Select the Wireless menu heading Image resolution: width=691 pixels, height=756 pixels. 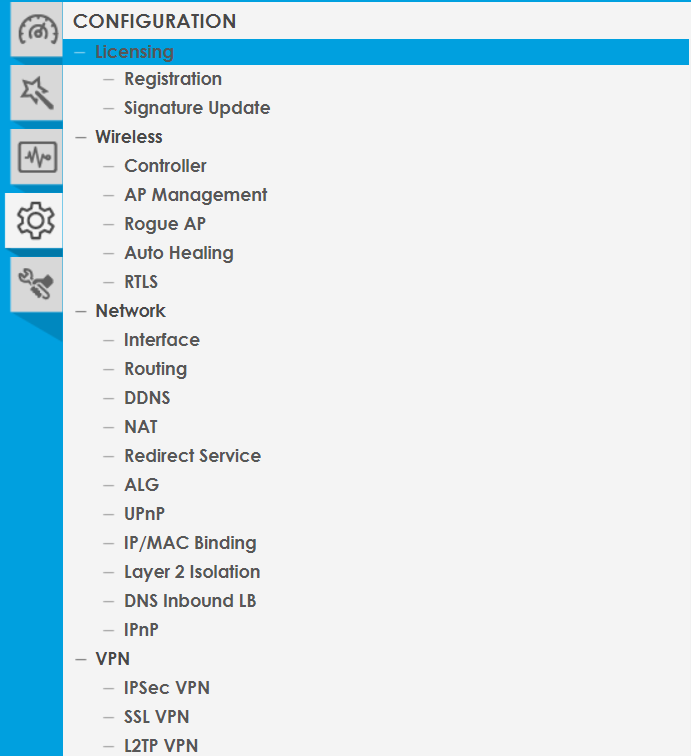click(129, 137)
